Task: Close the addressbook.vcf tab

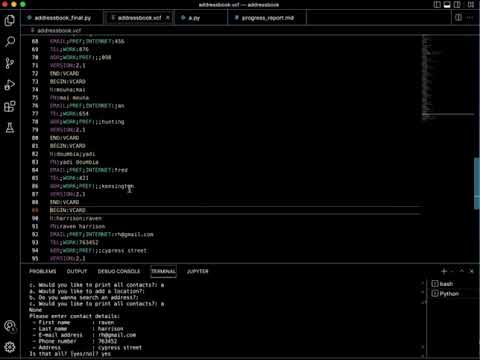Action: (168, 18)
